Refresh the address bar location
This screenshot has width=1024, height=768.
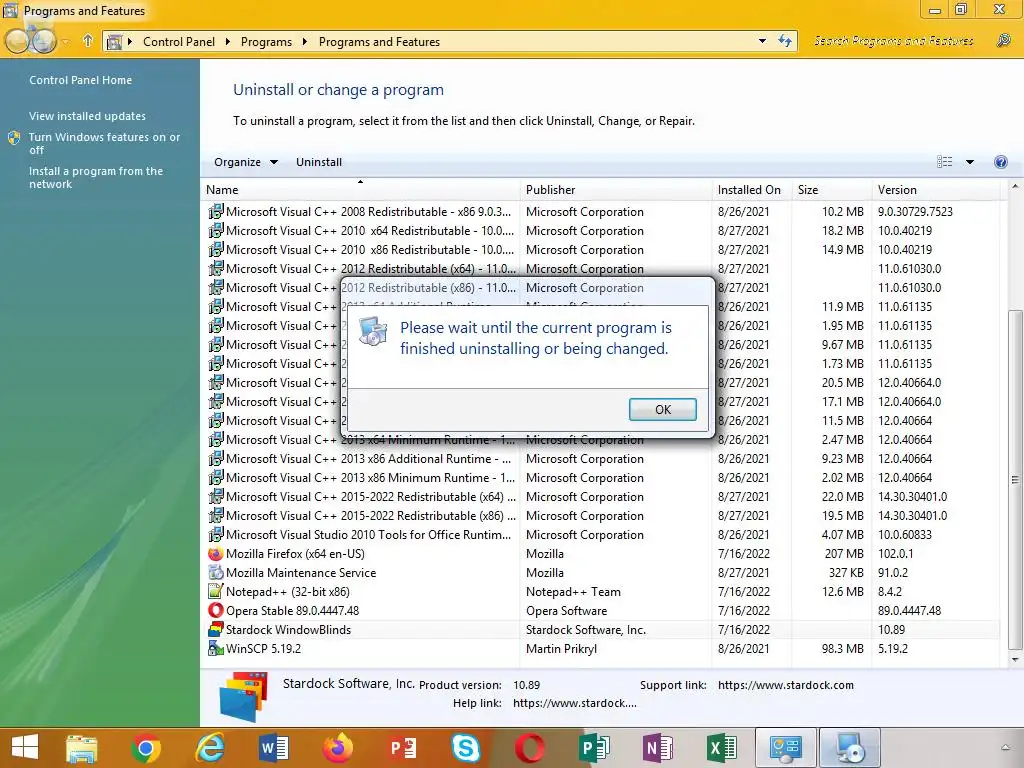pos(785,41)
